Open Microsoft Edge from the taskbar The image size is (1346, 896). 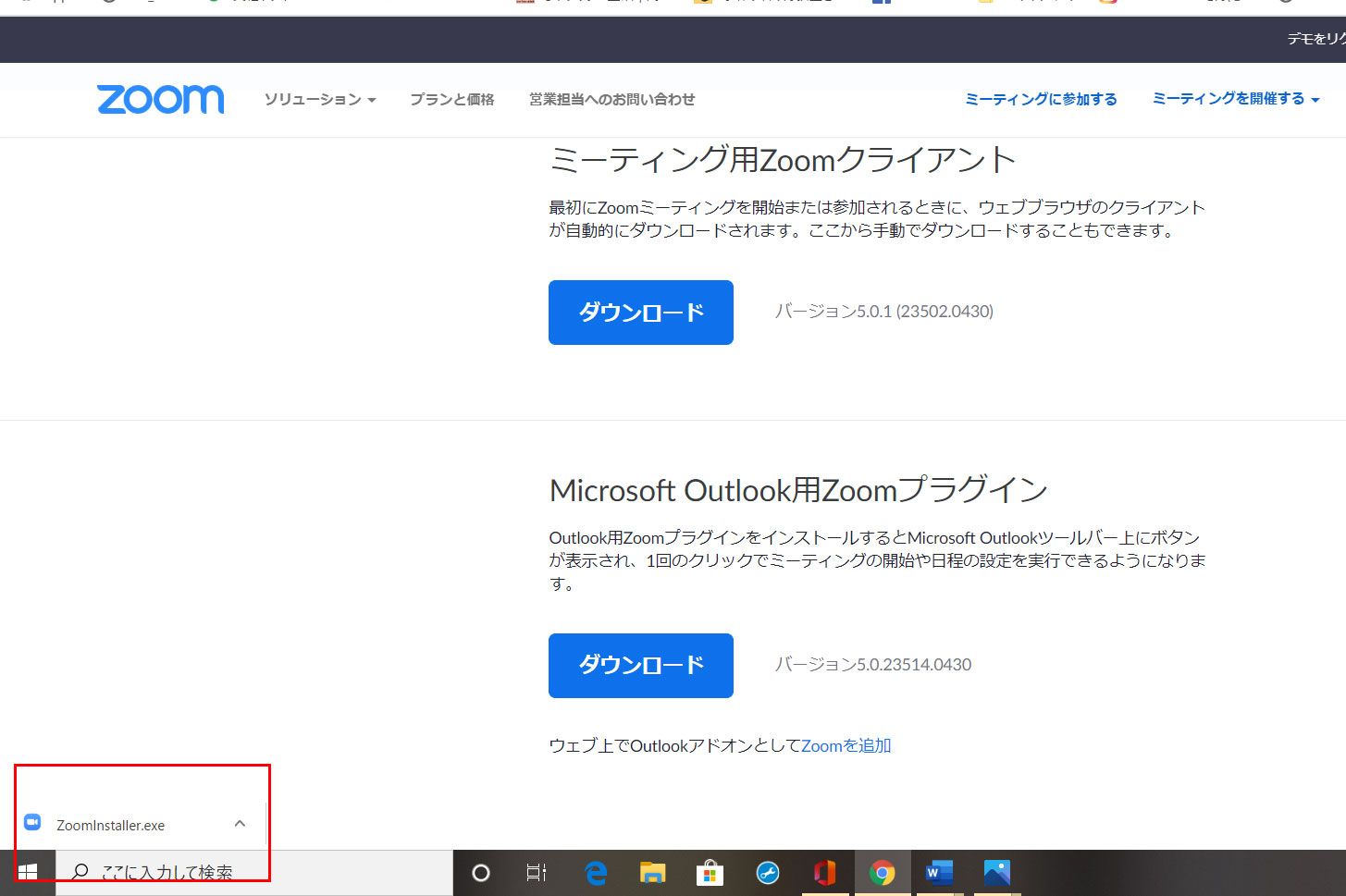594,872
